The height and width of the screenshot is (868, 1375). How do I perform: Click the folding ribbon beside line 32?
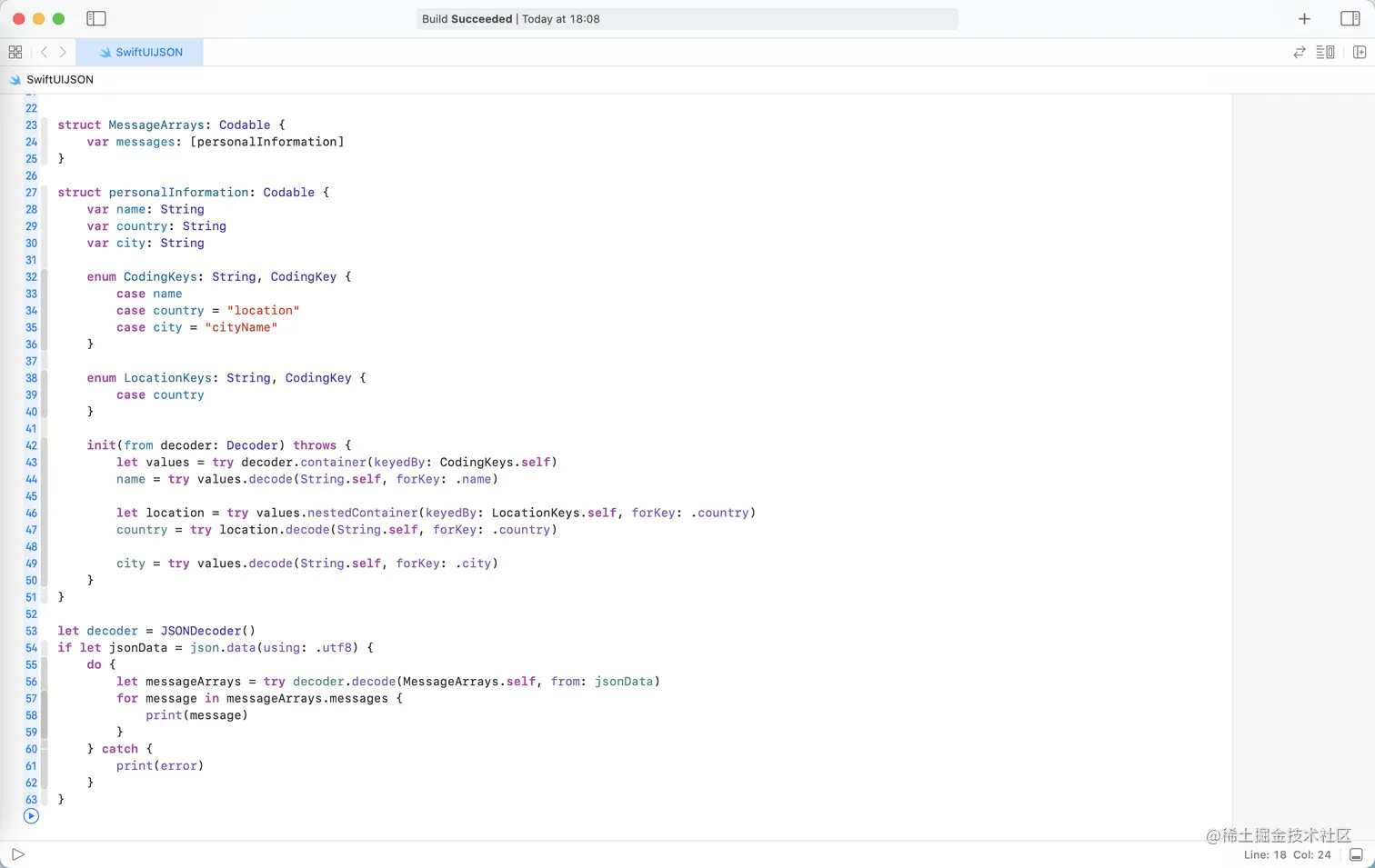(45, 277)
